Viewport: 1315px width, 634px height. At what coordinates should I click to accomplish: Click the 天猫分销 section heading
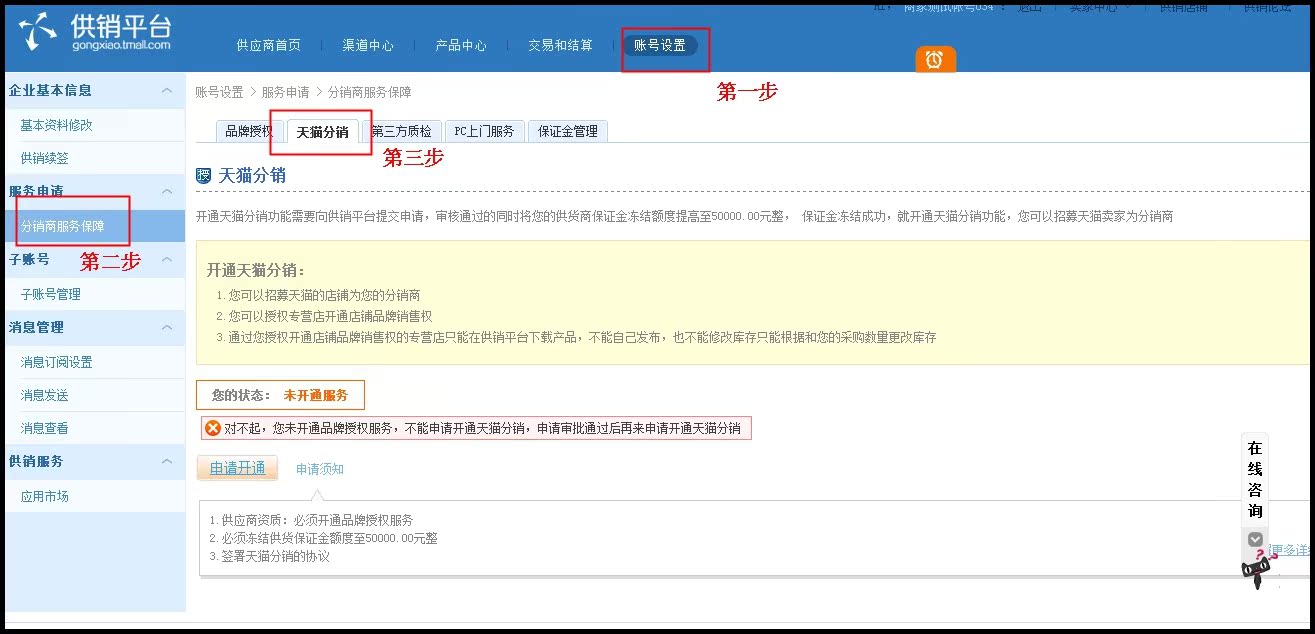pyautogui.click(x=252, y=175)
